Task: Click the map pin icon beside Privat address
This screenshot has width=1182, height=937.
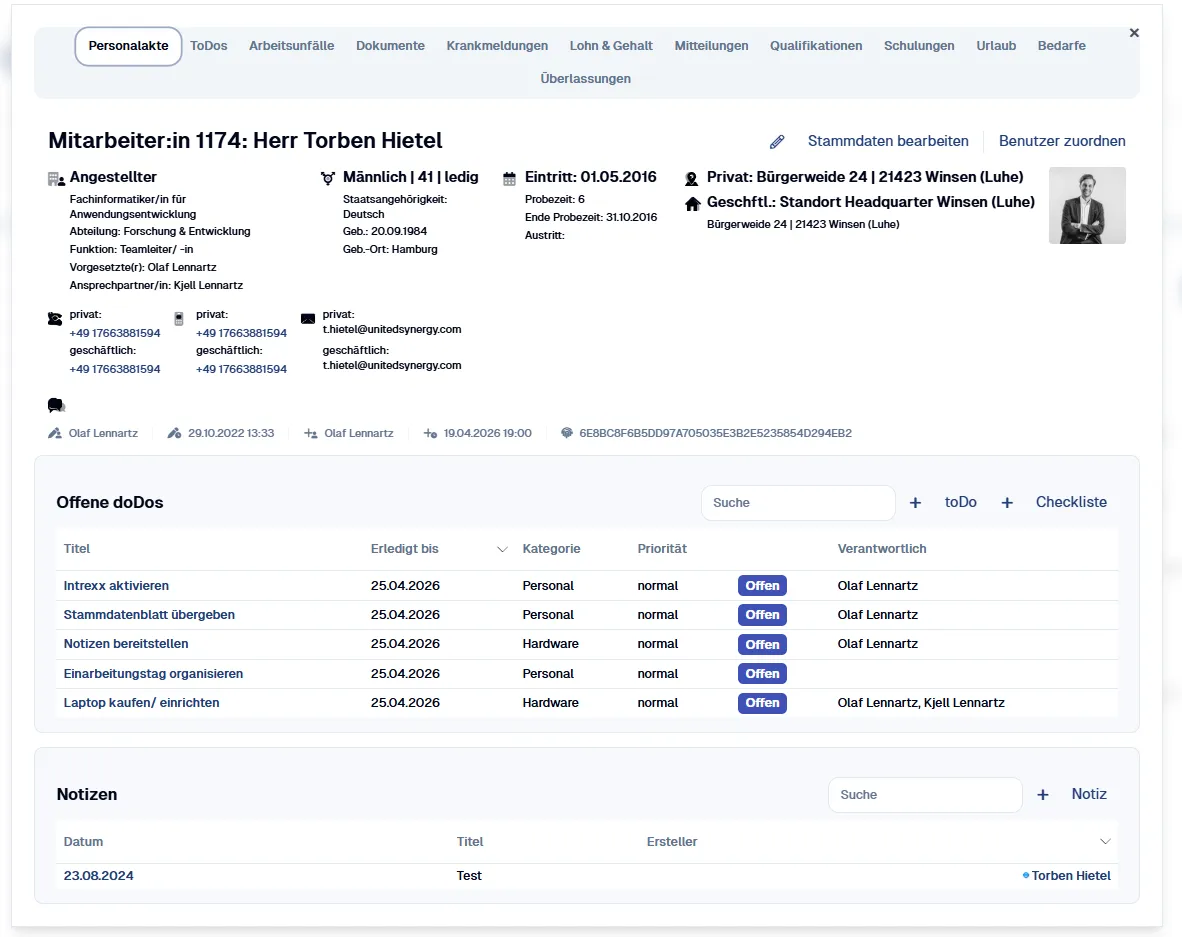Action: 692,179
